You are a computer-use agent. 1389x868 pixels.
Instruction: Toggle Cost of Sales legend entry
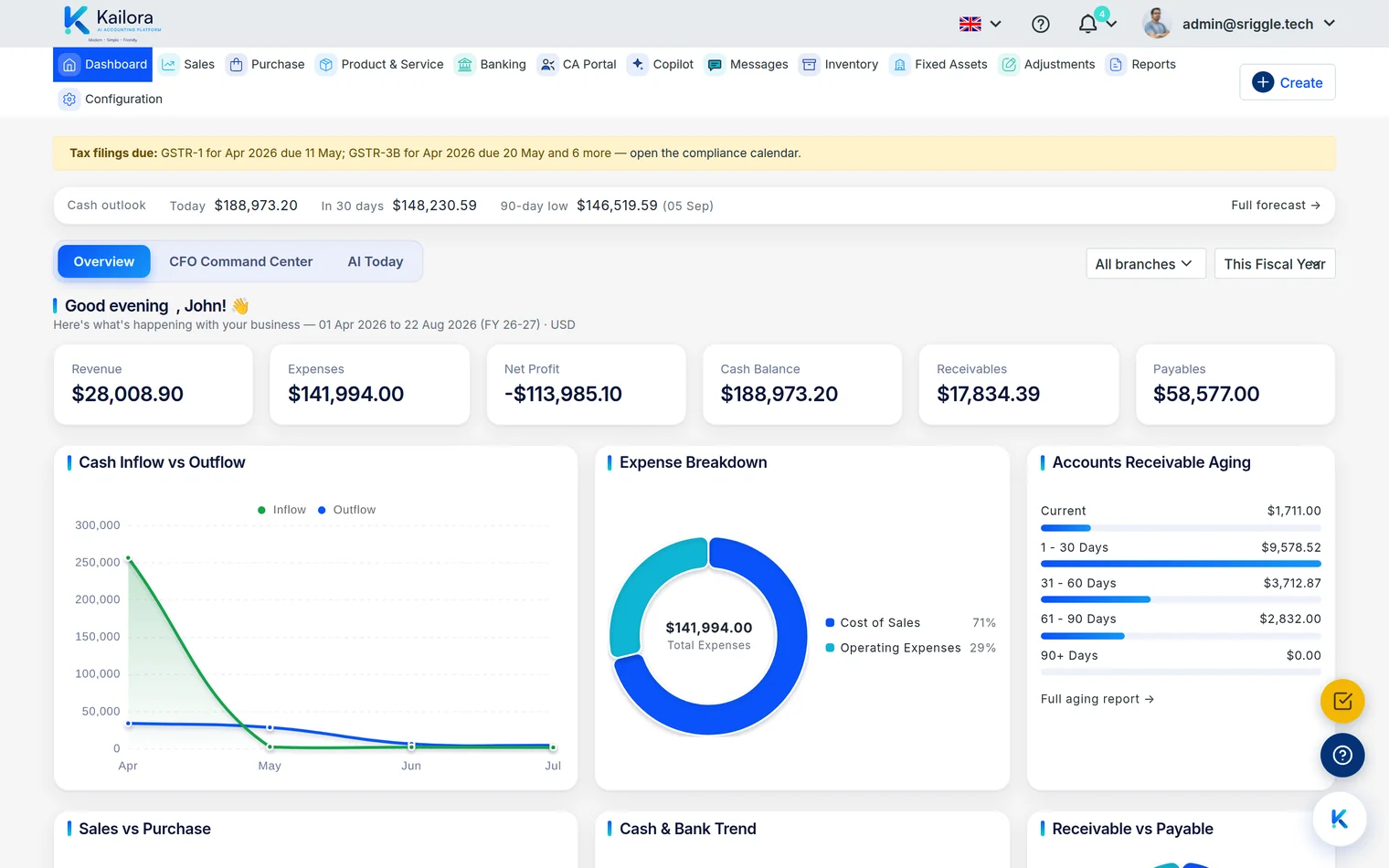pos(910,623)
